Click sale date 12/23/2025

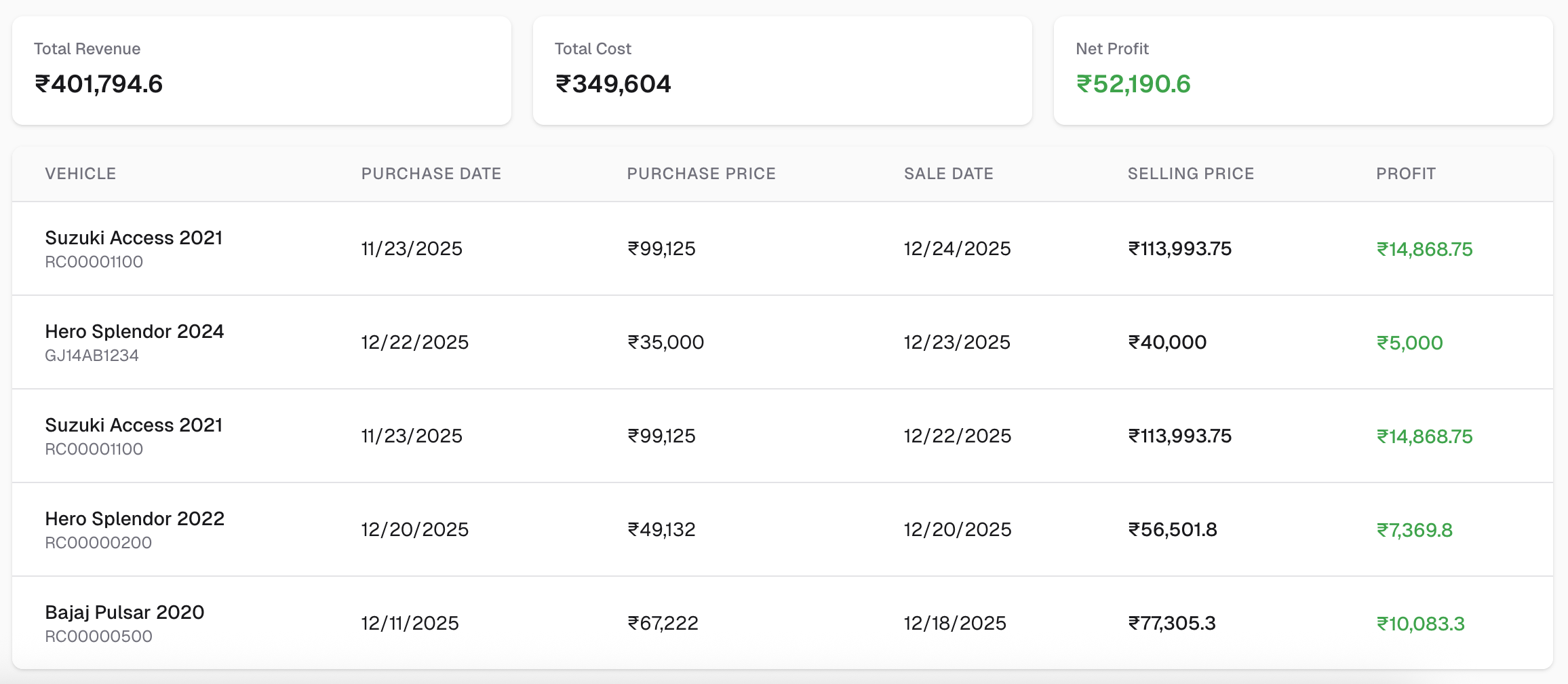click(957, 342)
